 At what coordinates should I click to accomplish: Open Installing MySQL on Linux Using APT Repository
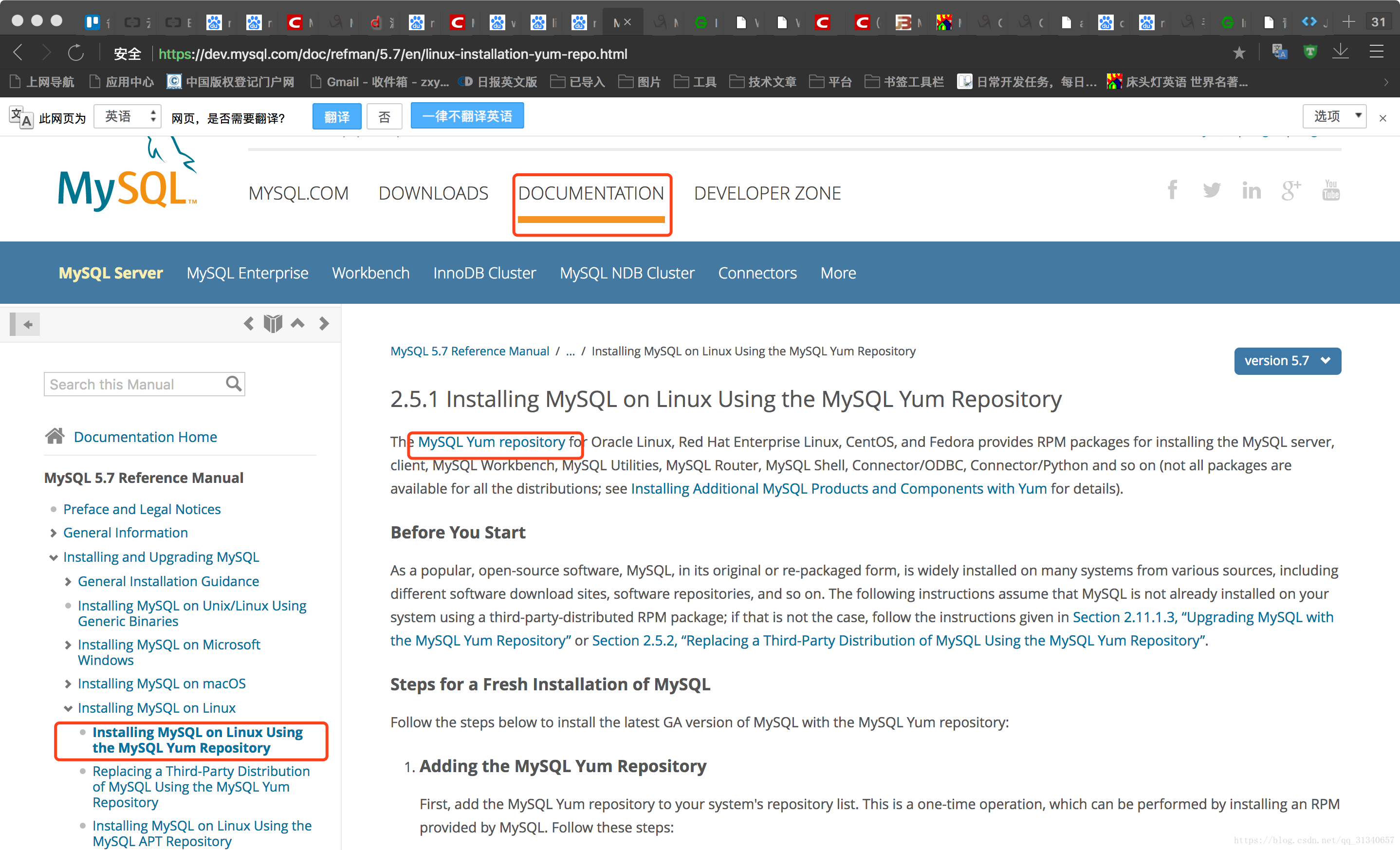click(x=203, y=832)
